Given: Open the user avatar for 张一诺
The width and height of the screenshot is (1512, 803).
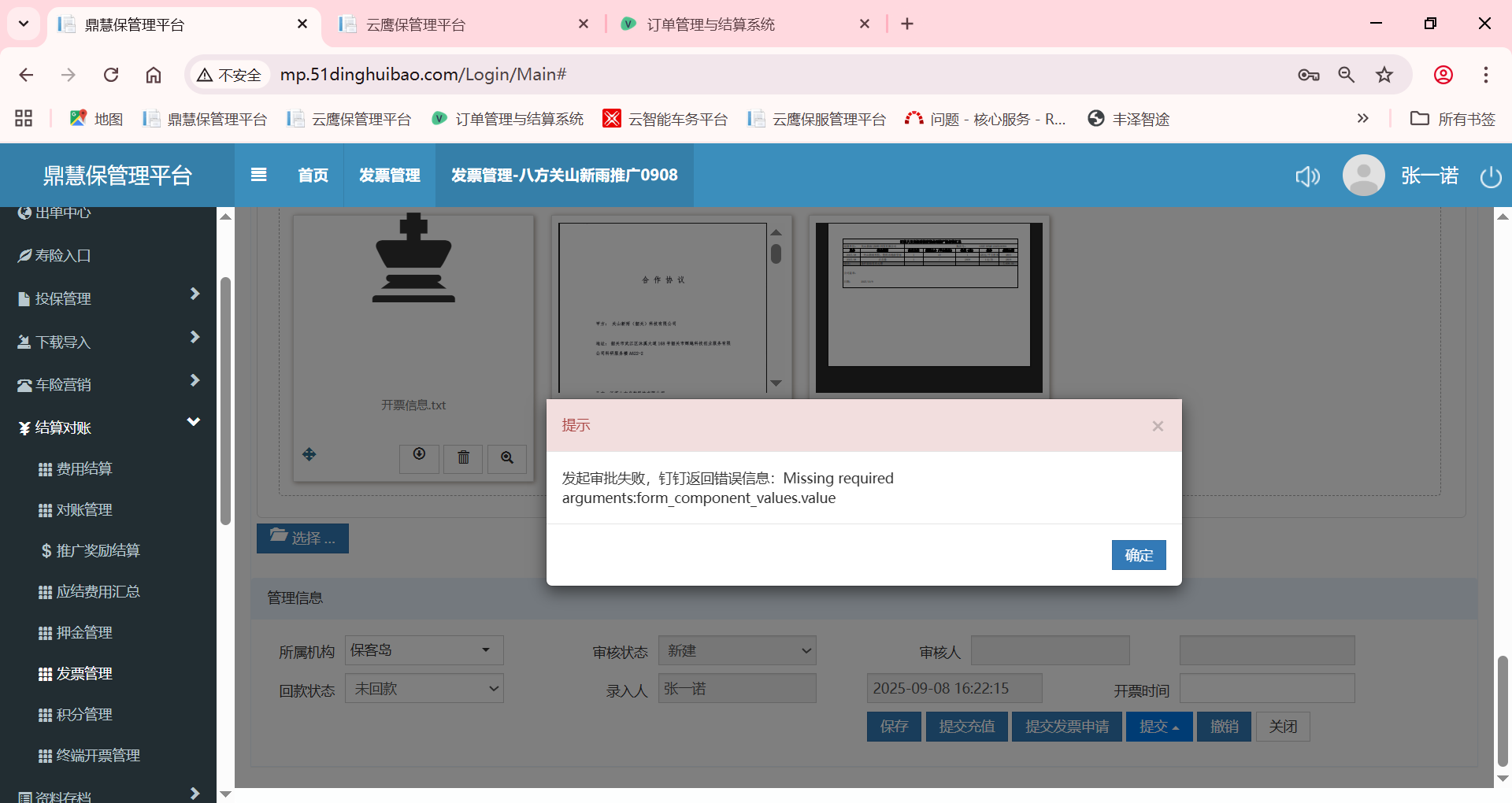Looking at the screenshot, I should pyautogui.click(x=1363, y=175).
